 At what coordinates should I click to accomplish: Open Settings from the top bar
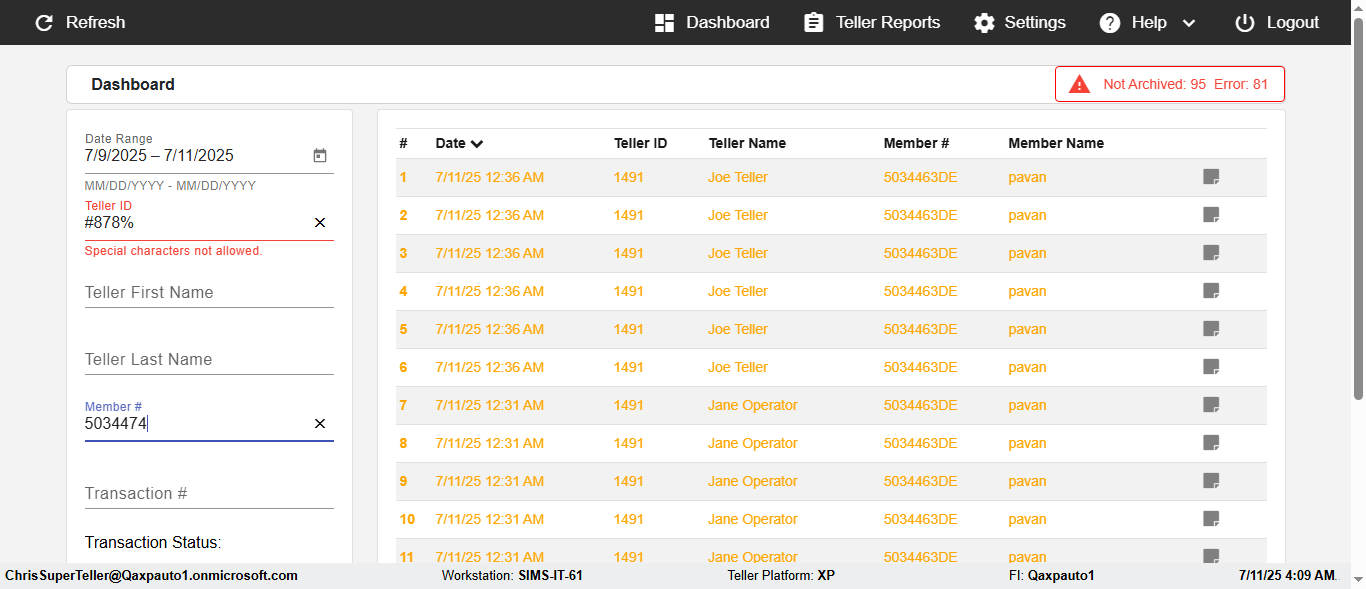pos(1020,22)
